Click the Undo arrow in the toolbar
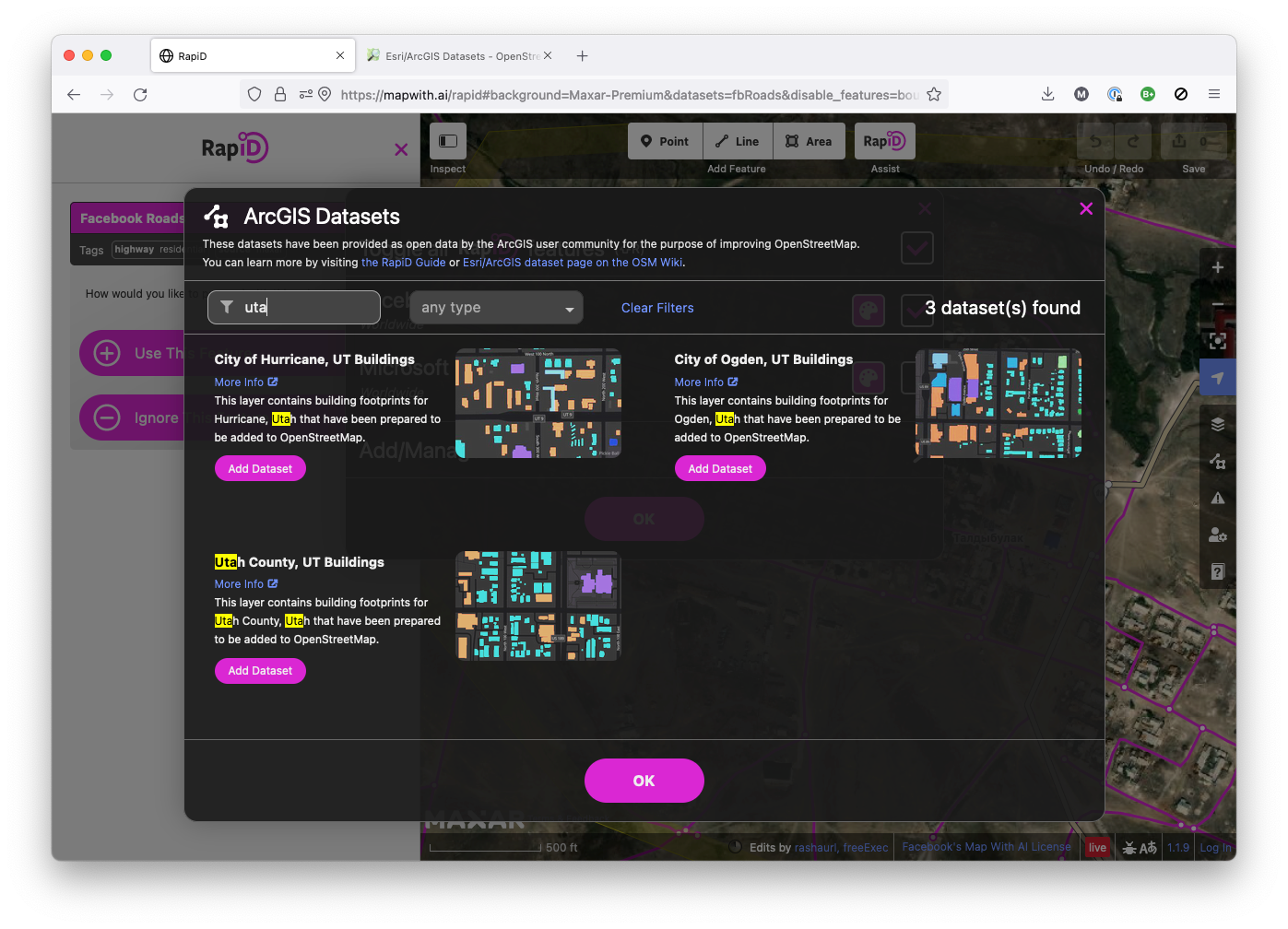1288x929 pixels. [x=1095, y=141]
